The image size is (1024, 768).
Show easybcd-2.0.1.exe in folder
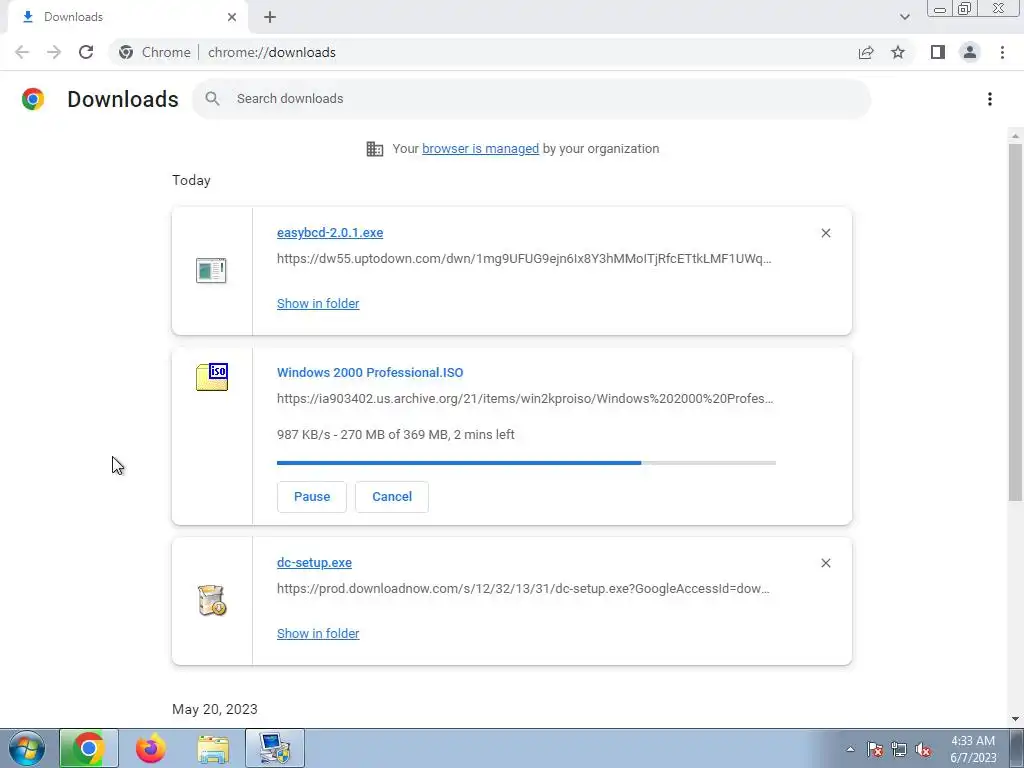(x=318, y=304)
